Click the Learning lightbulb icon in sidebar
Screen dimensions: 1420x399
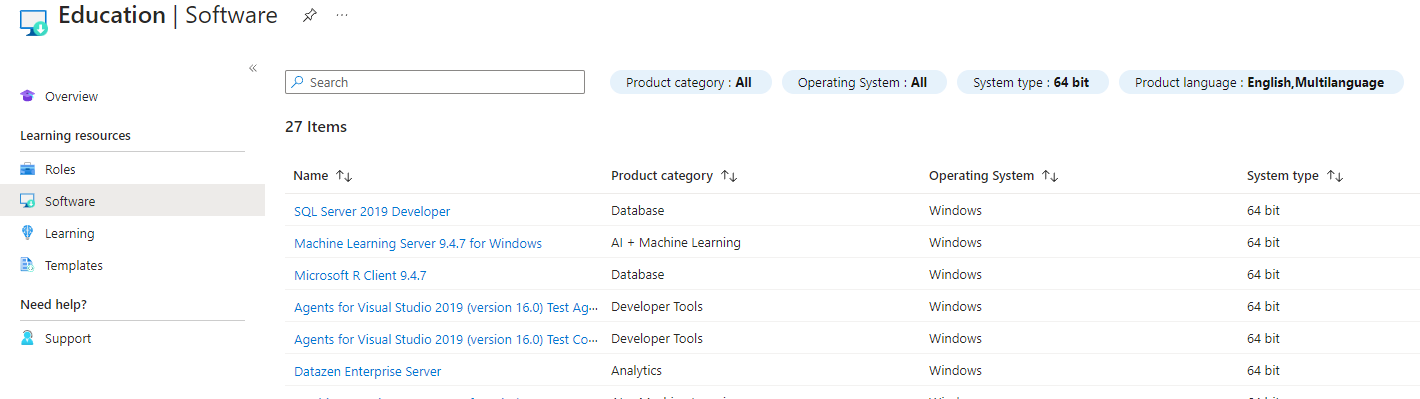pyautogui.click(x=27, y=233)
